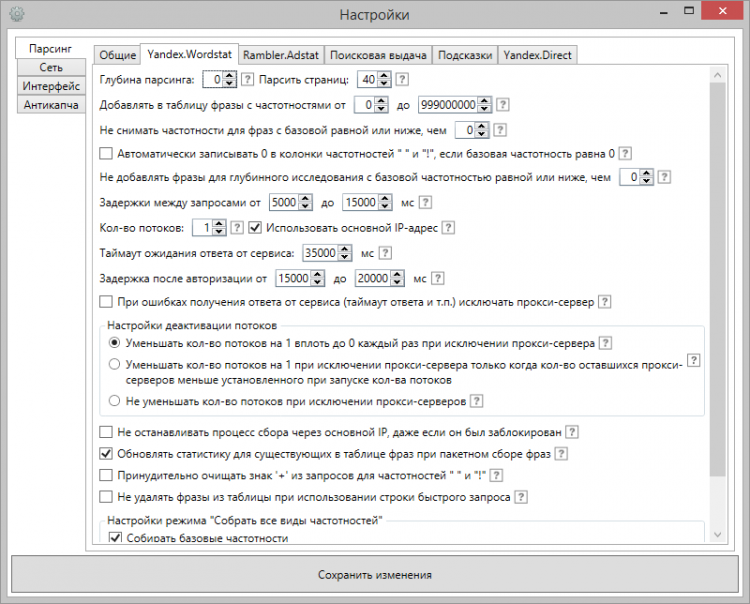Click the deep-research base frequency input field
The image size is (750, 604).
[x=630, y=177]
